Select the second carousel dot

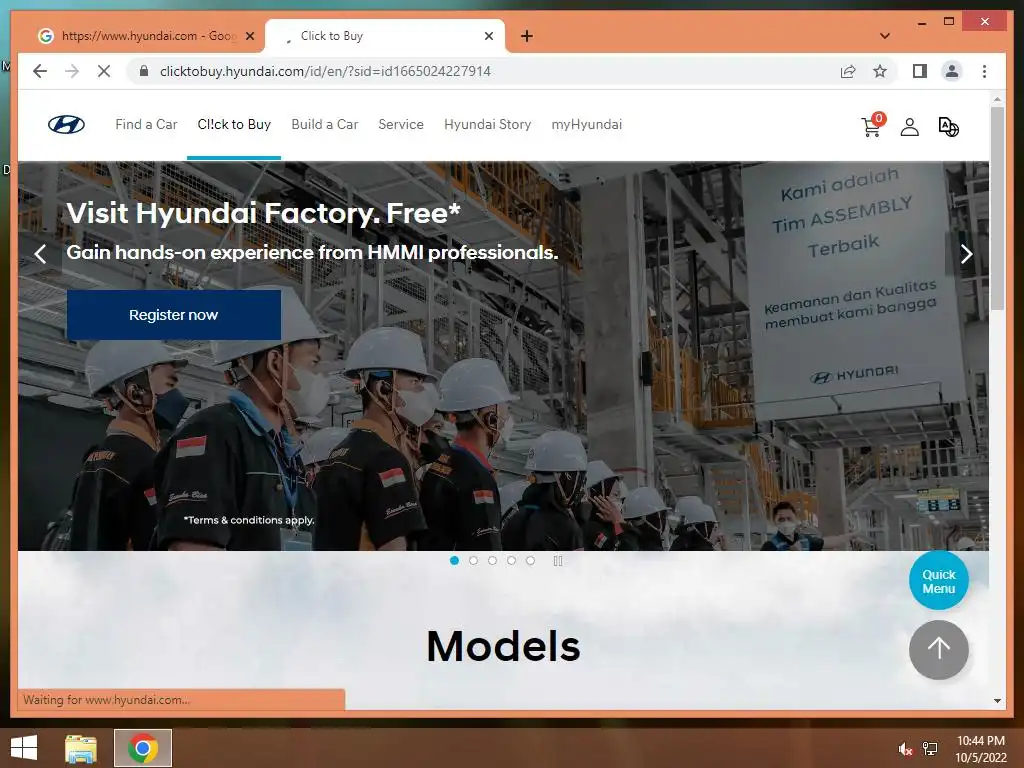[x=473, y=560]
